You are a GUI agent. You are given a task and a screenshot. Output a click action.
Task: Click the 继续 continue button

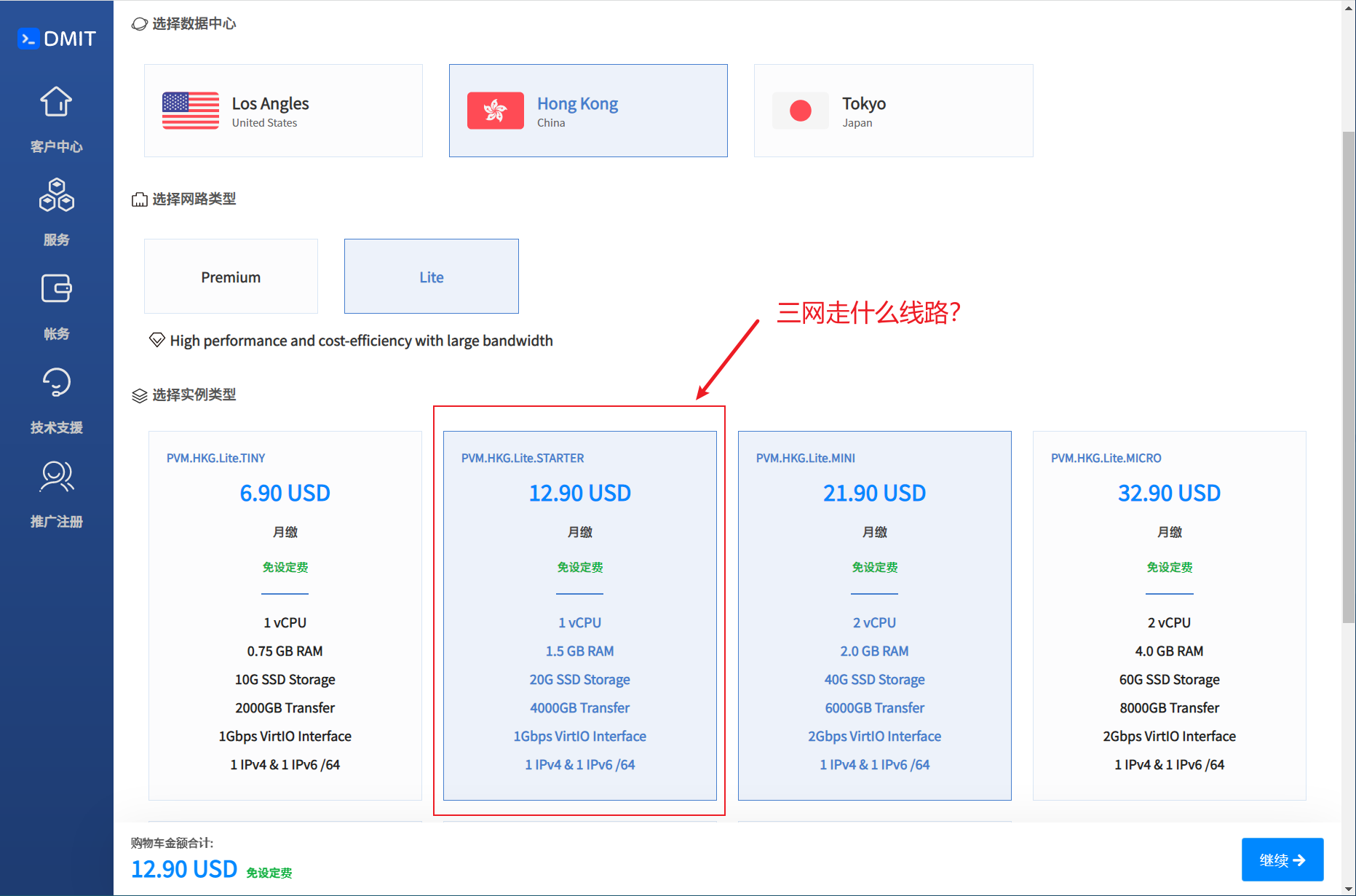(x=1282, y=860)
